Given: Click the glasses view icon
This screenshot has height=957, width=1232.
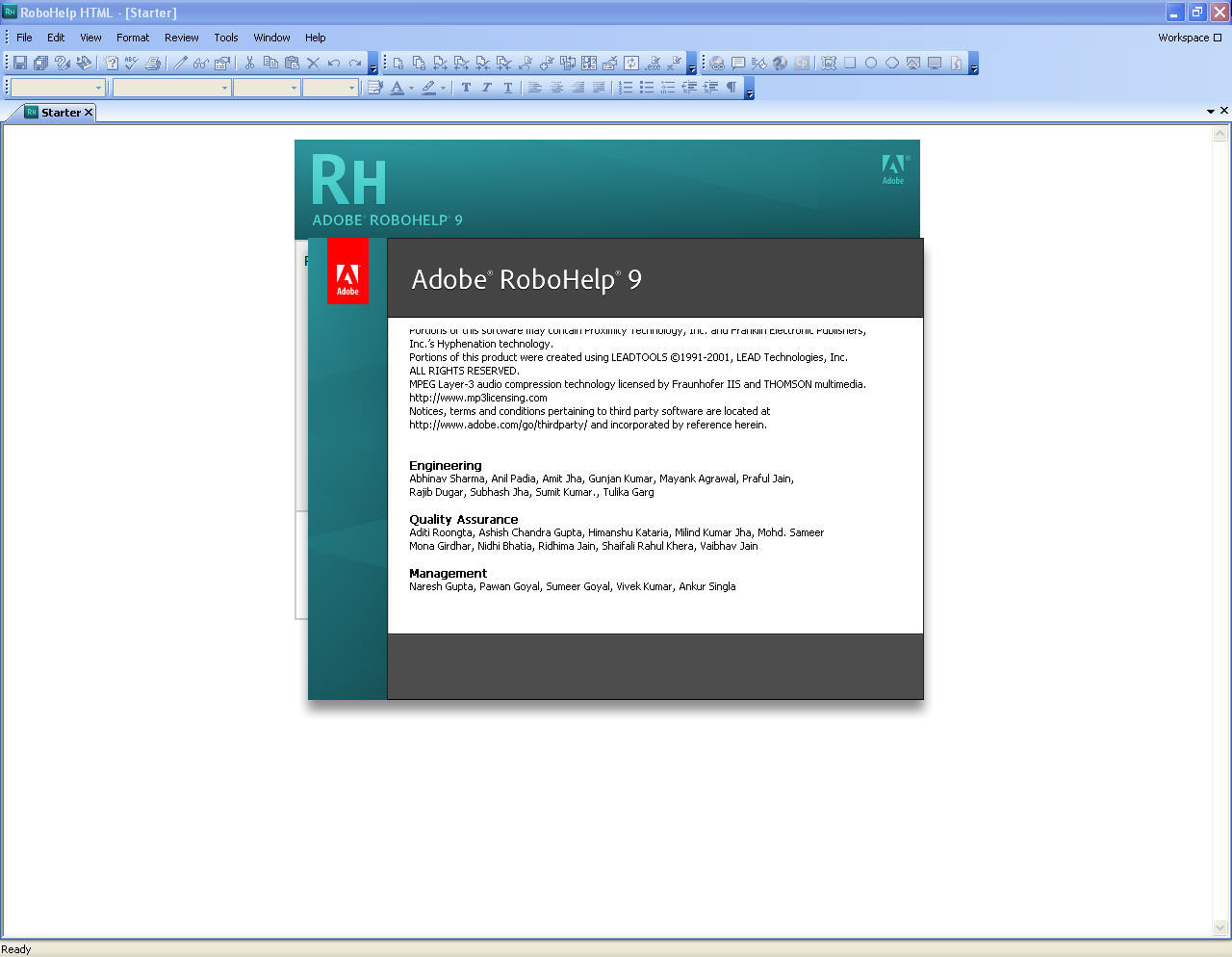Looking at the screenshot, I should tap(201, 63).
